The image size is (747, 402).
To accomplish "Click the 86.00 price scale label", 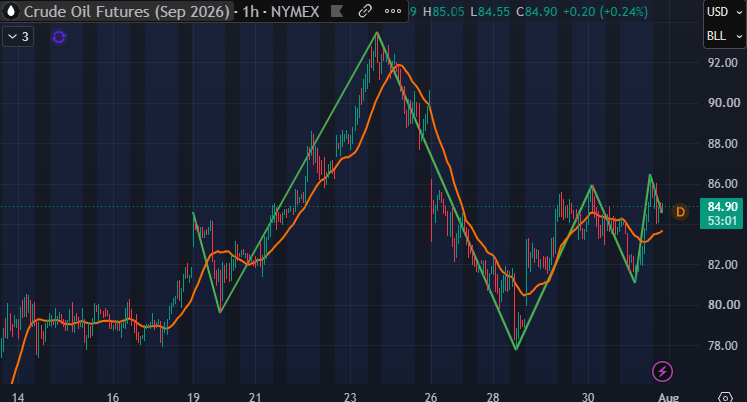I will coord(724,183).
